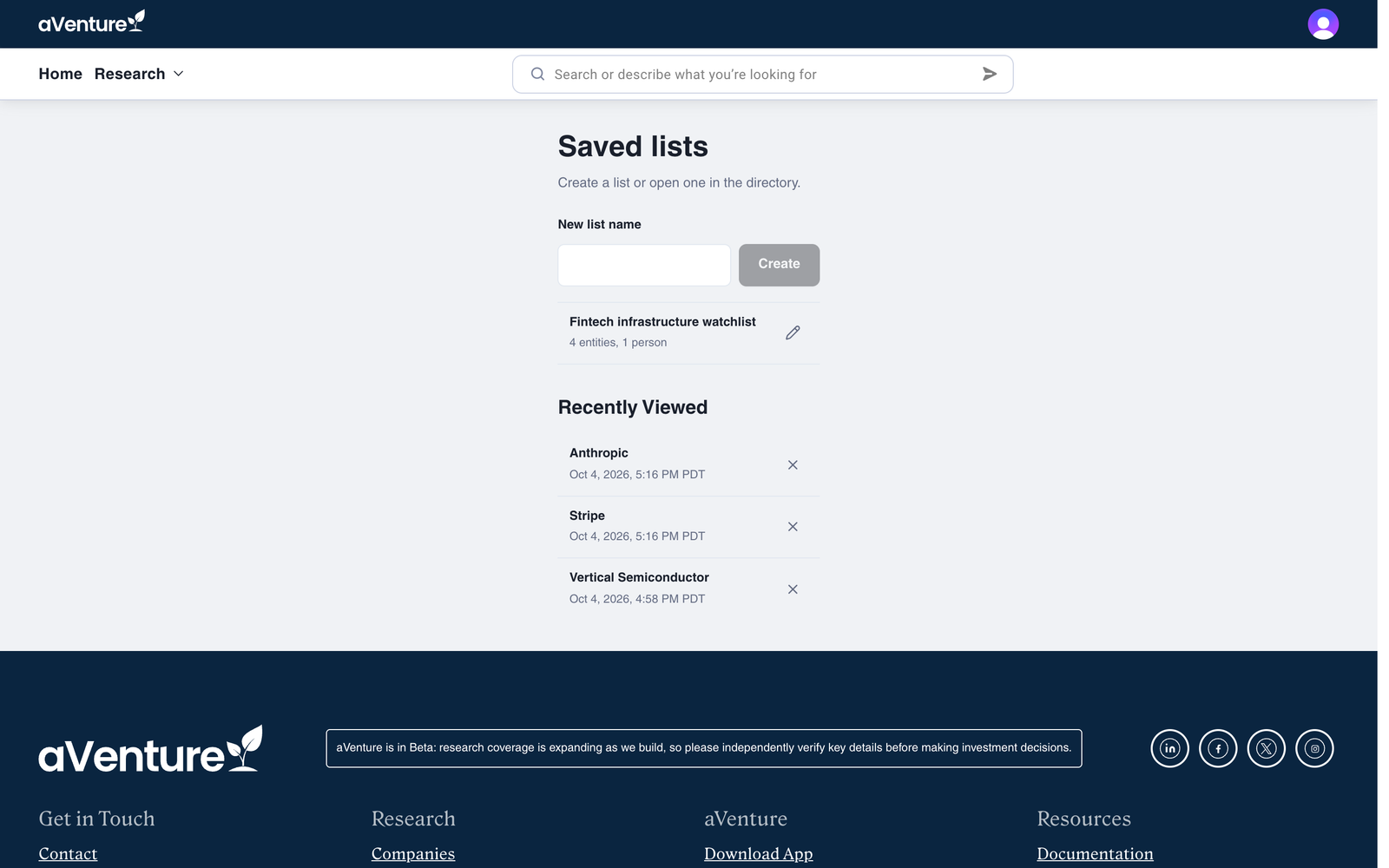This screenshot has height=868, width=1389.
Task: Open the Fintech infrastructure watchlist
Action: coord(662,322)
